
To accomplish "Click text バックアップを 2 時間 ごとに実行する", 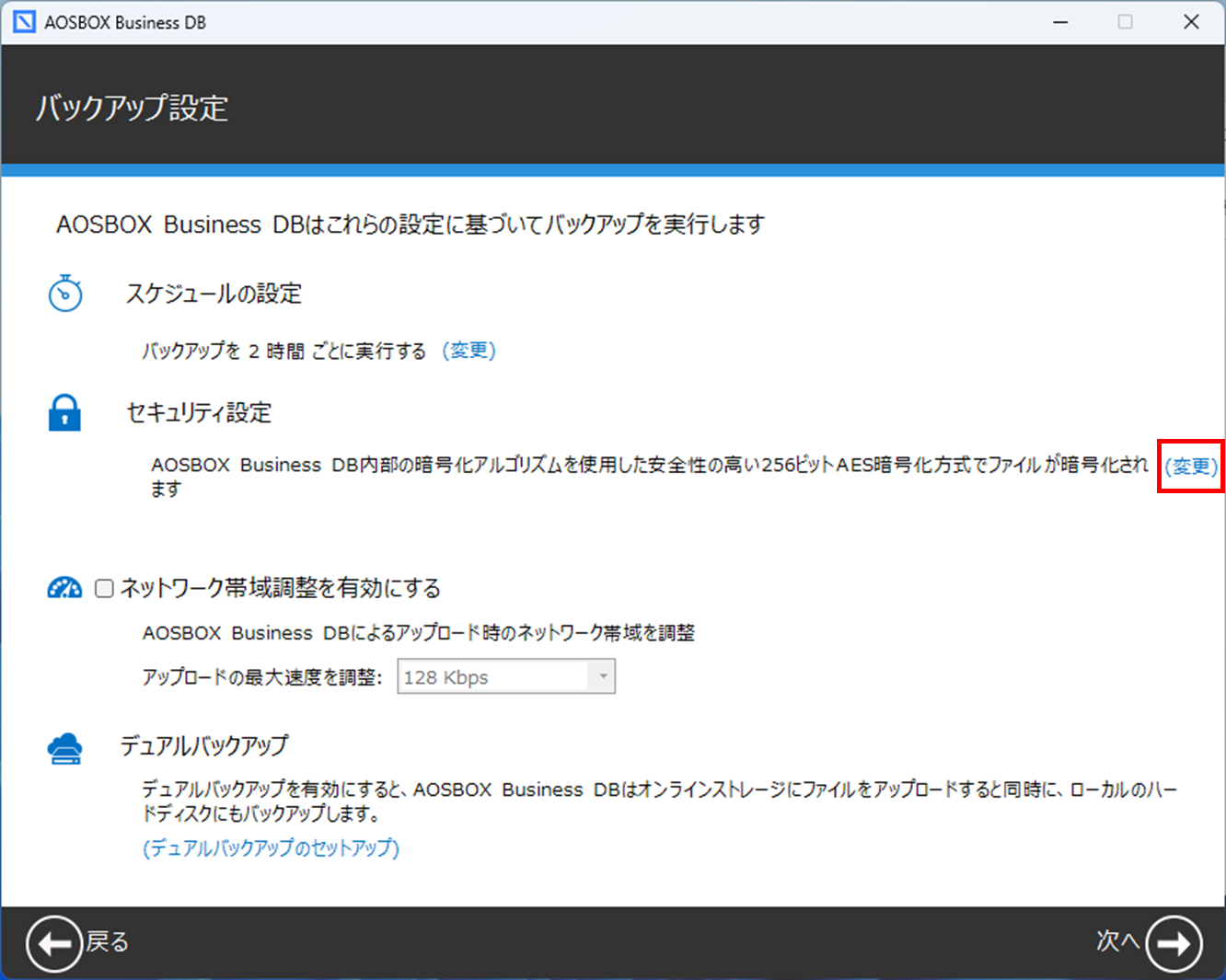I will 283,351.
